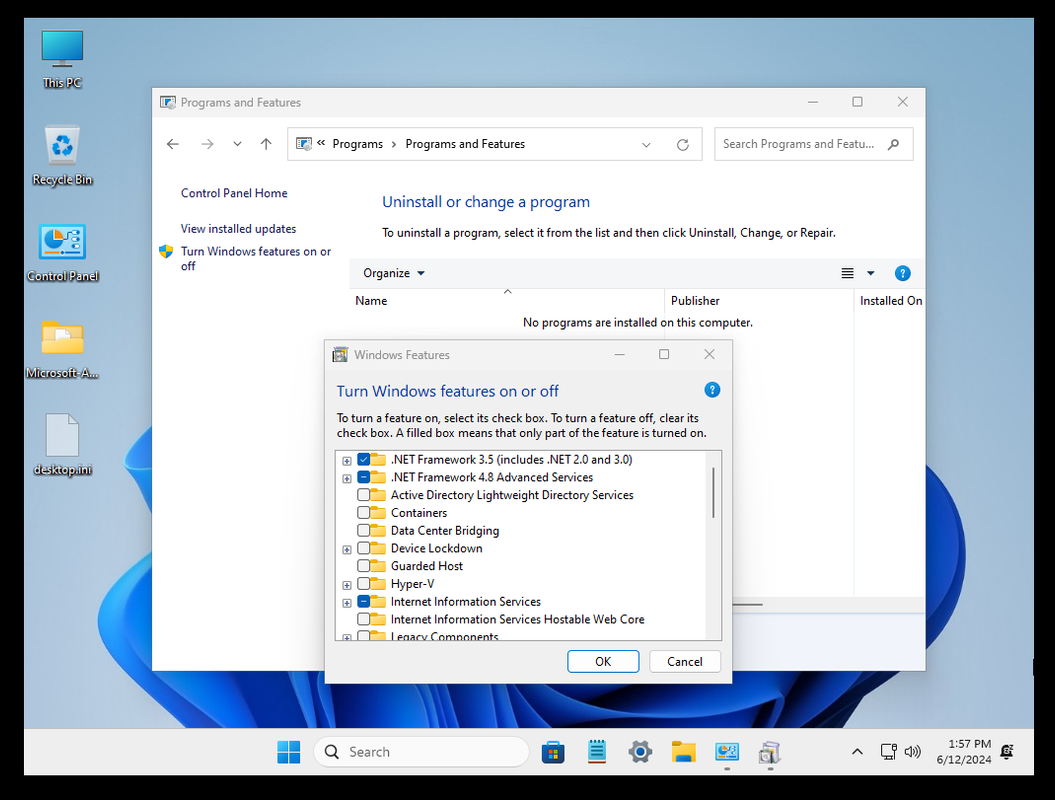Enable Data Center Bridging checkbox
This screenshot has width=1055, height=800.
tap(363, 530)
